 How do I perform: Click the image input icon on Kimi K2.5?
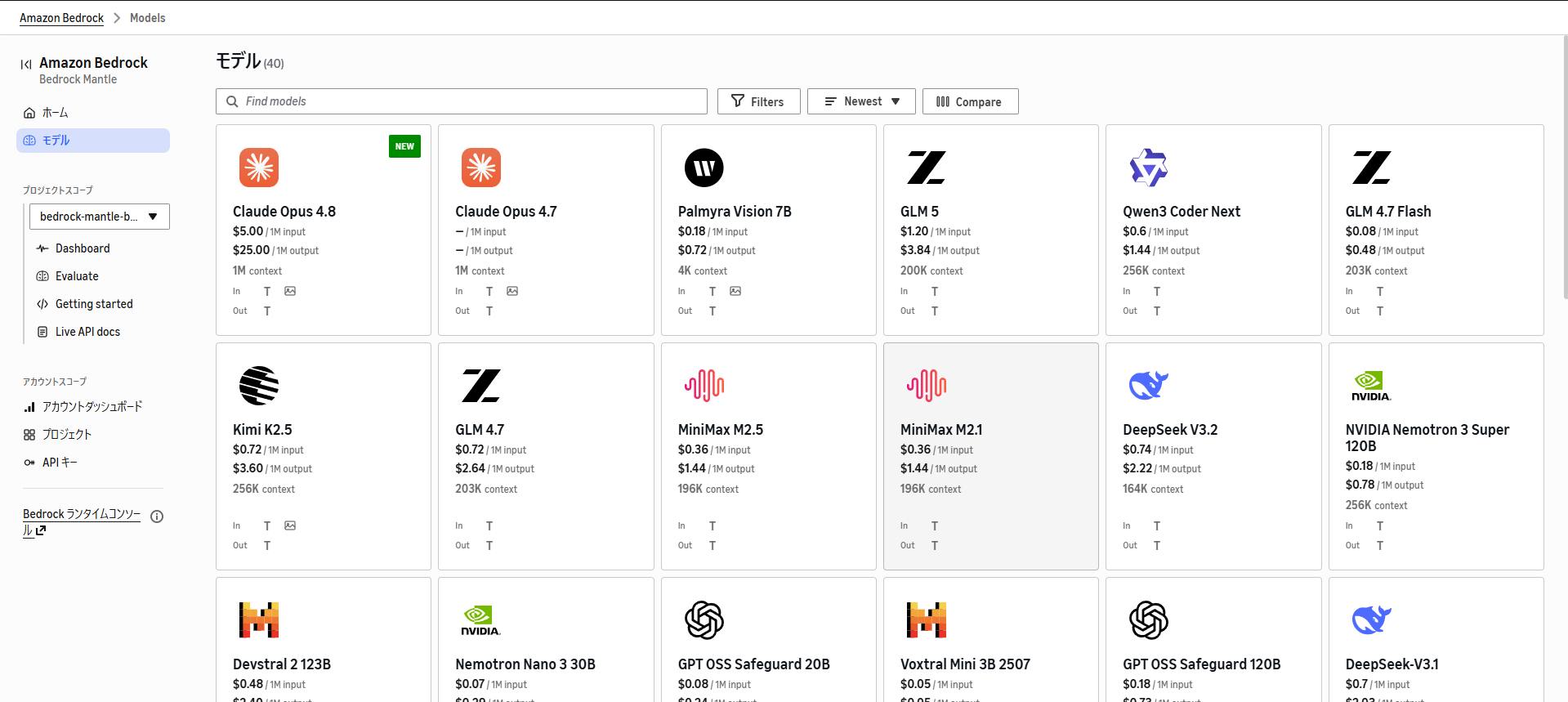point(290,525)
